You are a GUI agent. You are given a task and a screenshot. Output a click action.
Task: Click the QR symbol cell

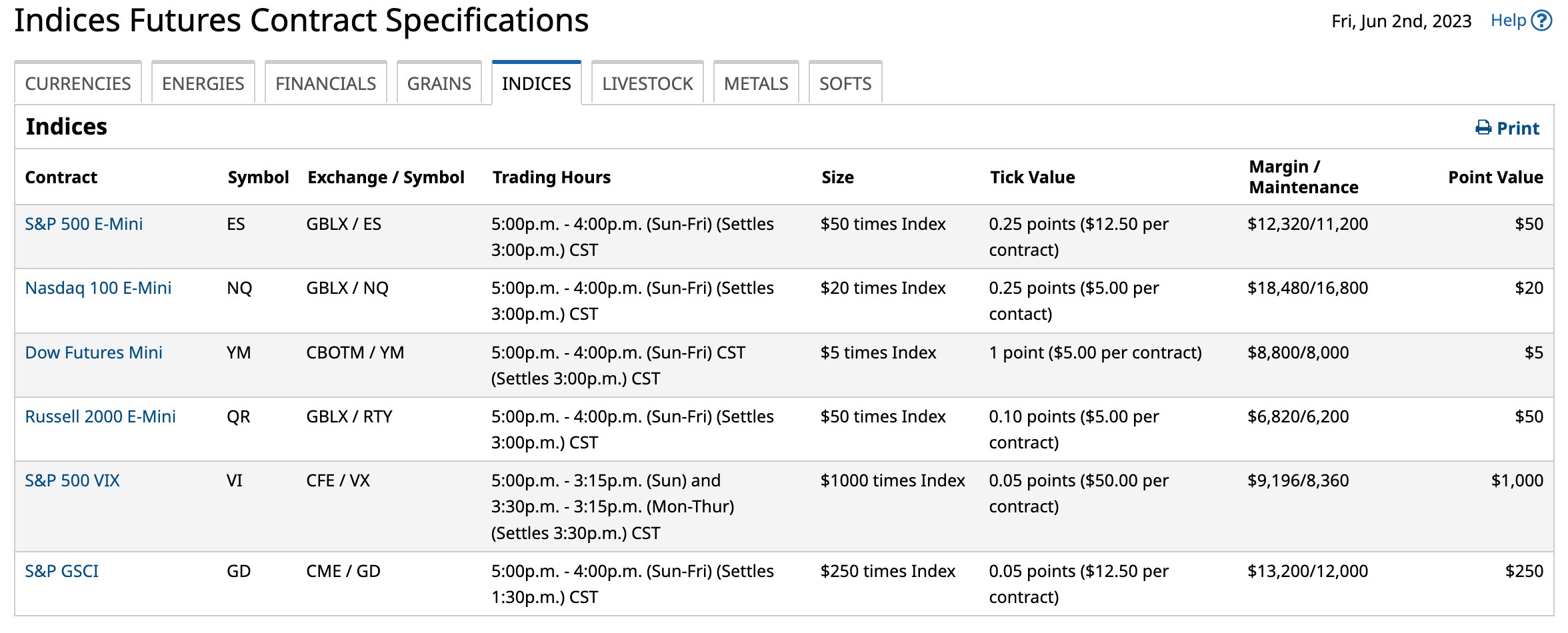(x=239, y=416)
